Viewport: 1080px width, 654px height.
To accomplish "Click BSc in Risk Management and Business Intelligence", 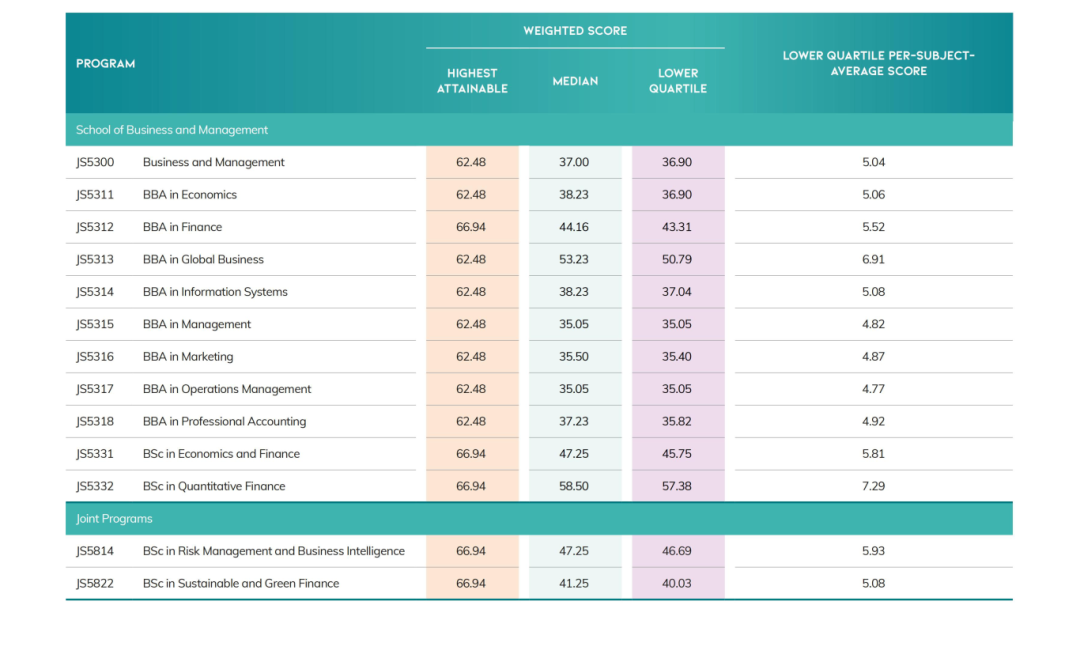I will [x=273, y=551].
